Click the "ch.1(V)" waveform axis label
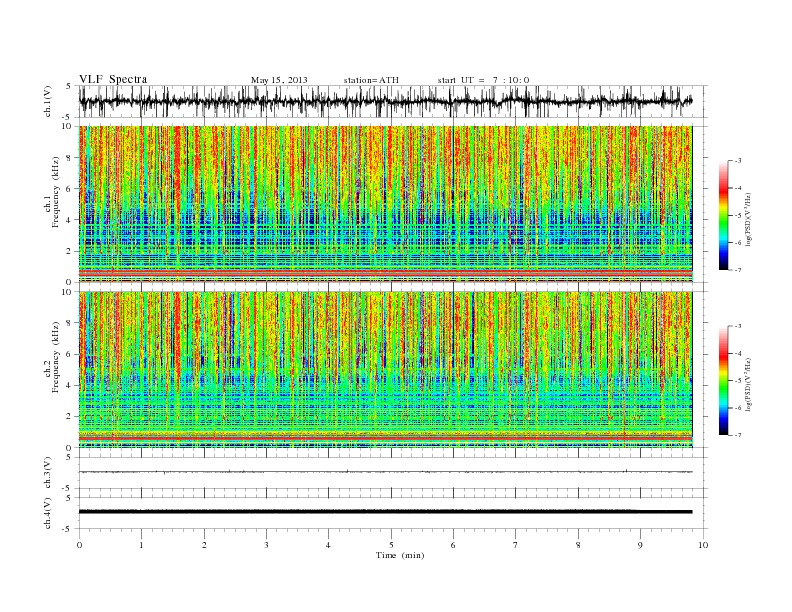The width and height of the screenshot is (792, 612). (48, 101)
